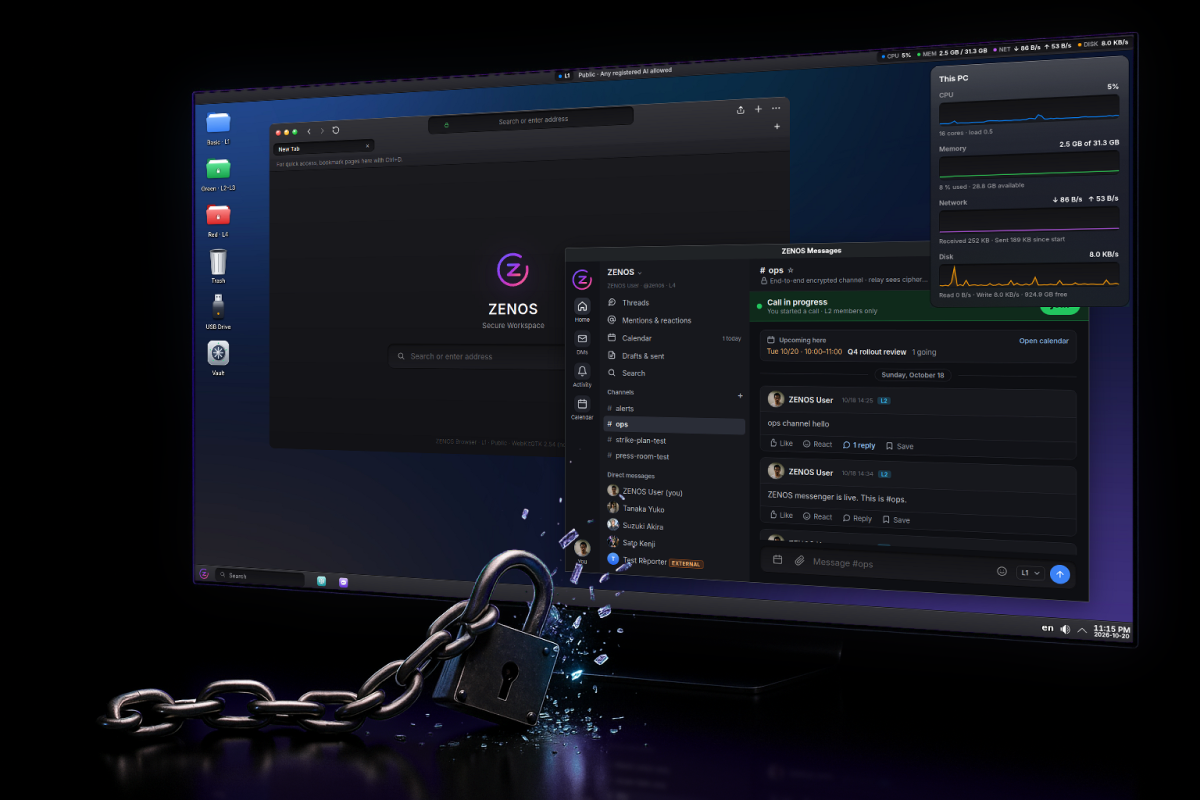The image size is (1200, 800).
Task: Click the center Search or enter address field
Action: (x=477, y=356)
